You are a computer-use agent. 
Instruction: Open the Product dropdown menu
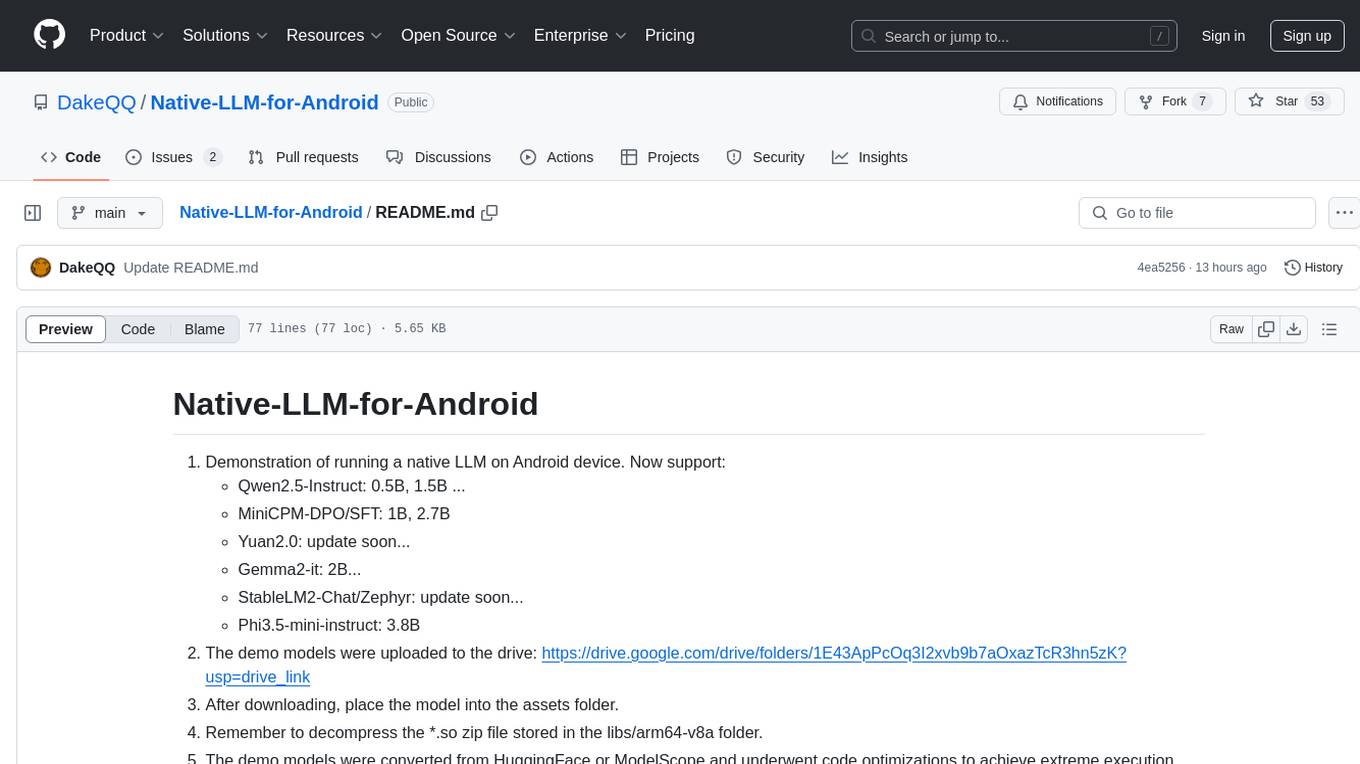click(x=127, y=35)
